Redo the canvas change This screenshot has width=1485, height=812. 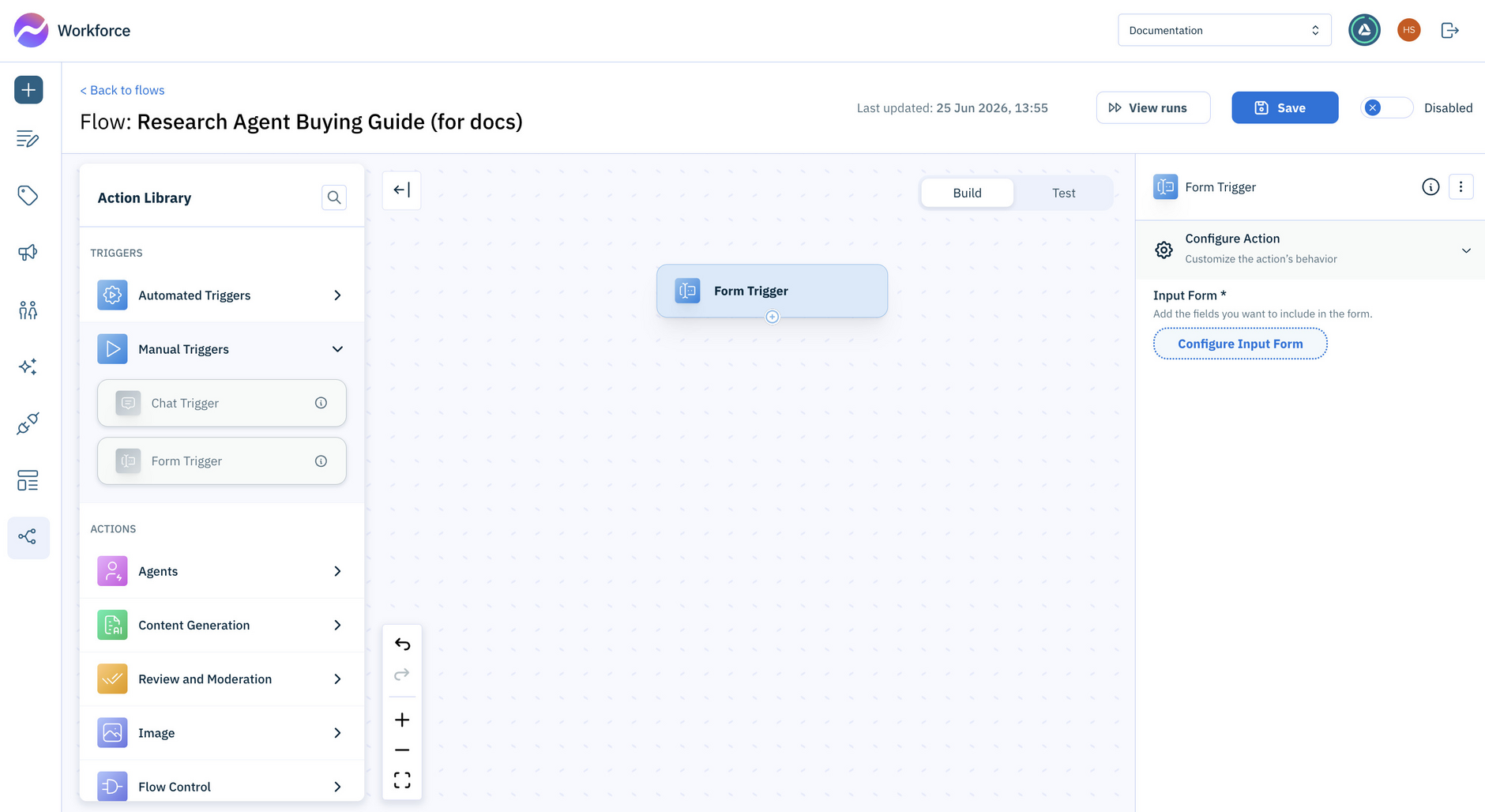(402, 675)
